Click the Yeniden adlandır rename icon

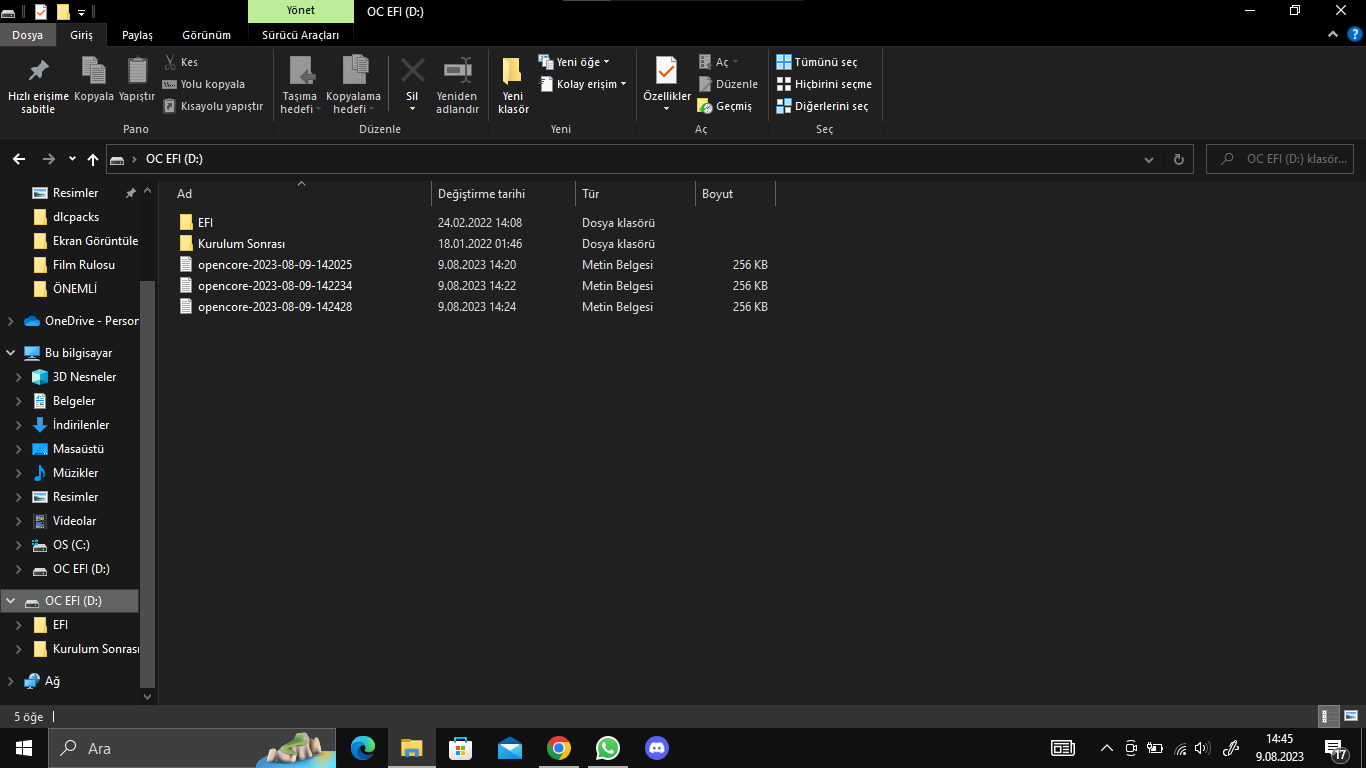coord(457,72)
